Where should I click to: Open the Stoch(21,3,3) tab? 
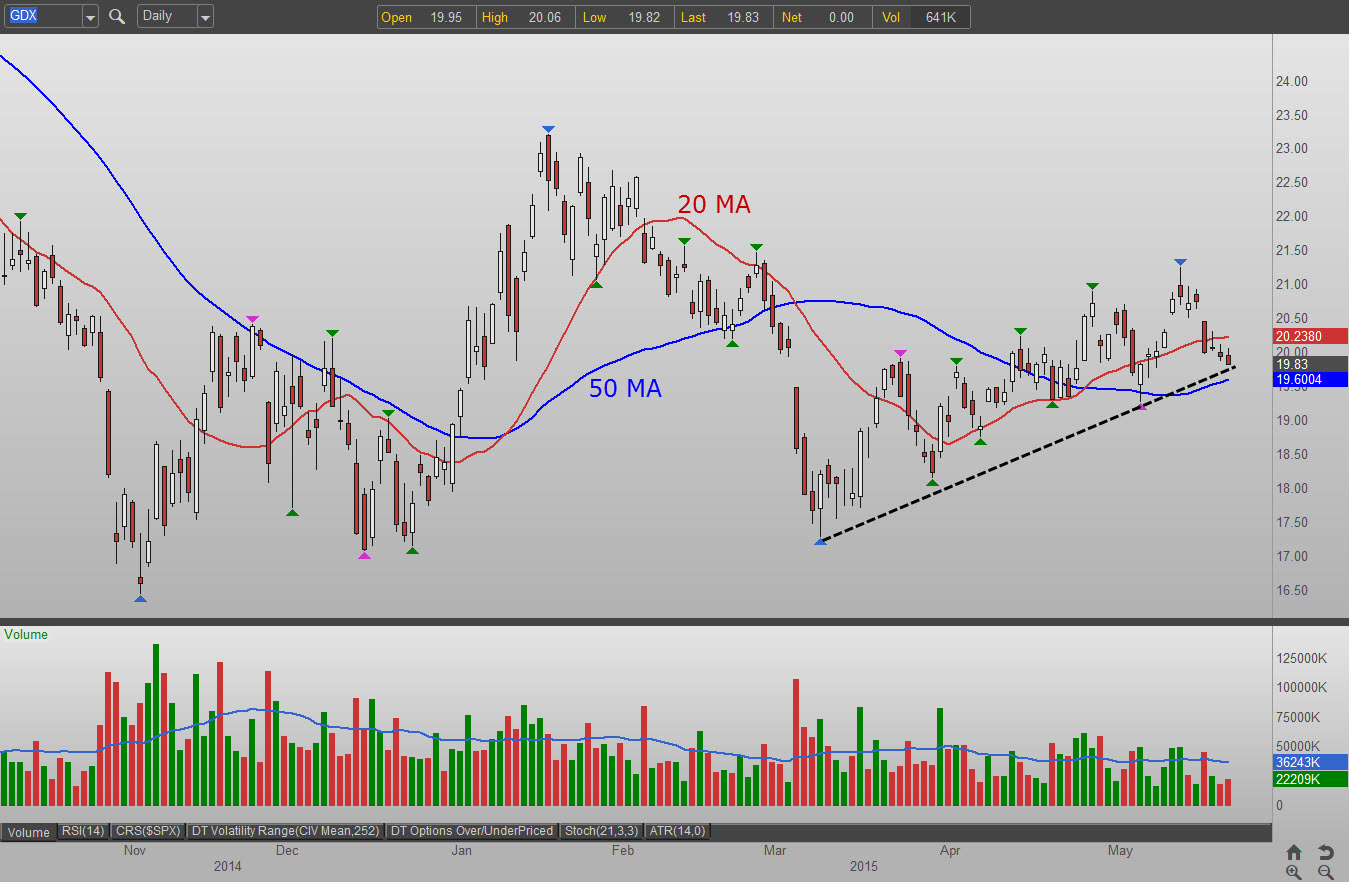coord(602,831)
